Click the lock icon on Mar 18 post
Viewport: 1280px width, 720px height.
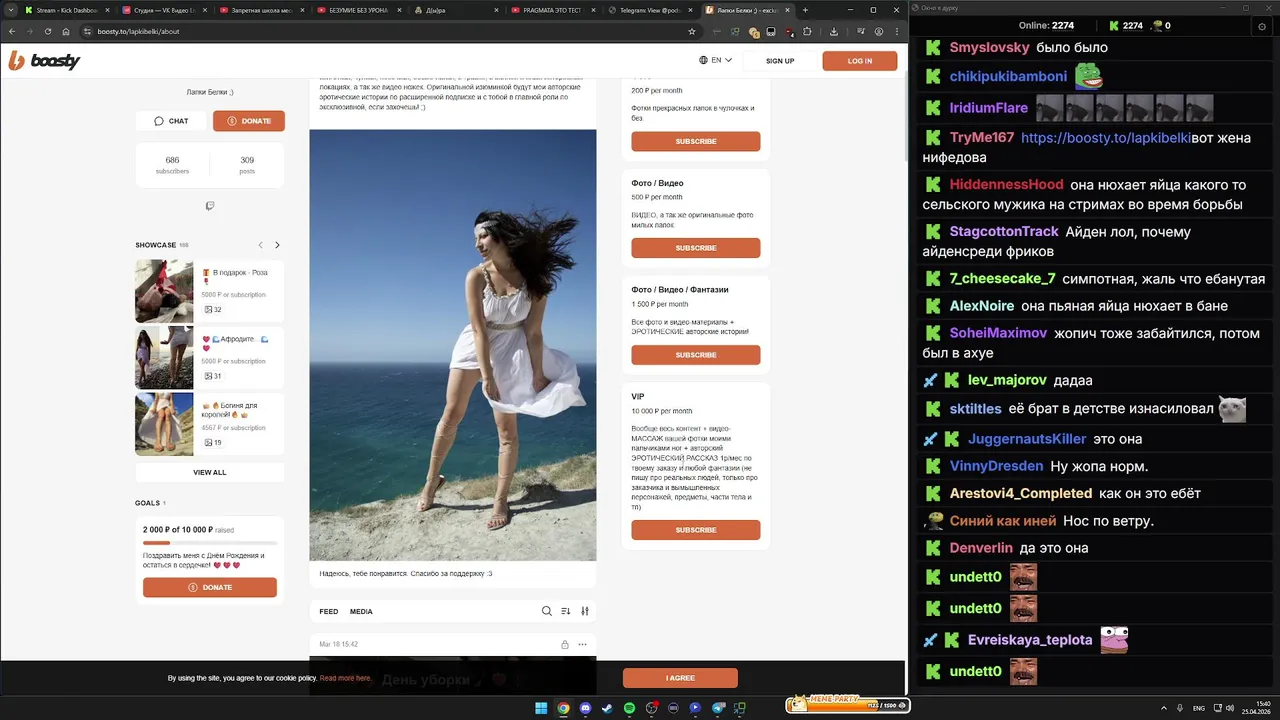(x=565, y=645)
